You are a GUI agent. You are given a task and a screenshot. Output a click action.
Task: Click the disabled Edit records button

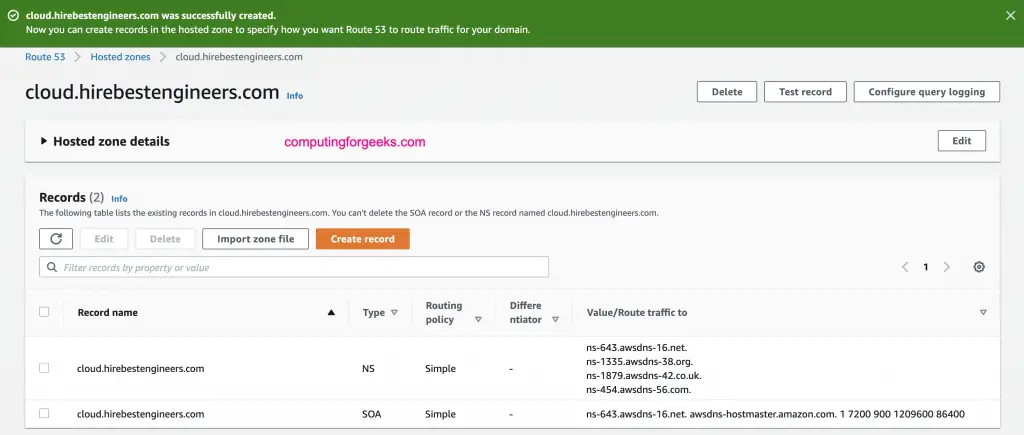pyautogui.click(x=104, y=239)
